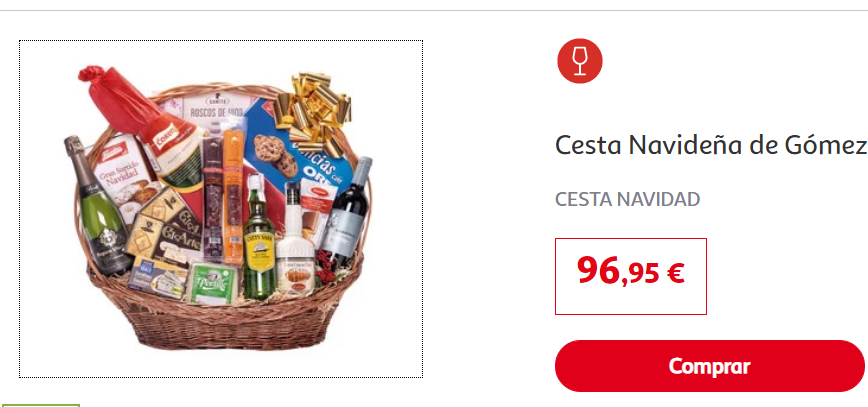Click the Gran Surtido Navidad box
868x407 pixels.
click(123, 179)
